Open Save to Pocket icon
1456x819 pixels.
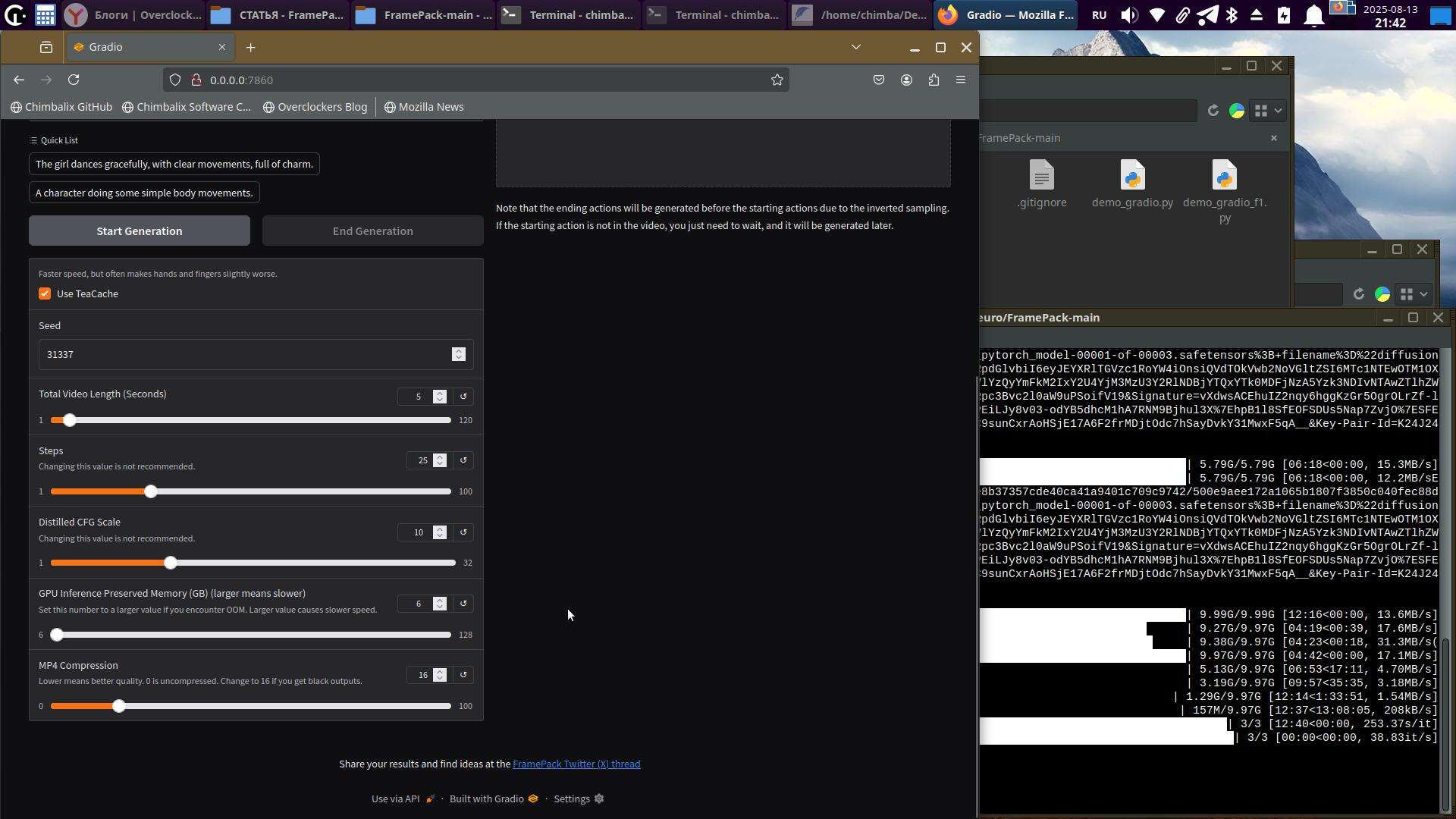pyautogui.click(x=879, y=80)
